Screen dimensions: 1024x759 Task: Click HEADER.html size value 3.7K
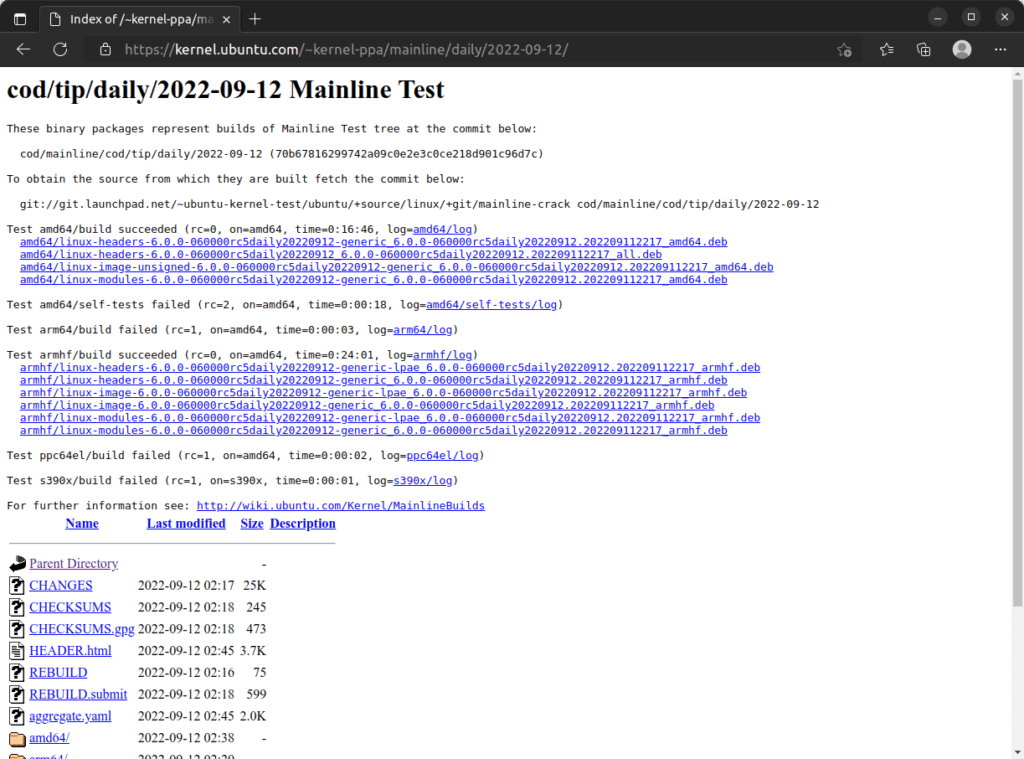(253, 651)
